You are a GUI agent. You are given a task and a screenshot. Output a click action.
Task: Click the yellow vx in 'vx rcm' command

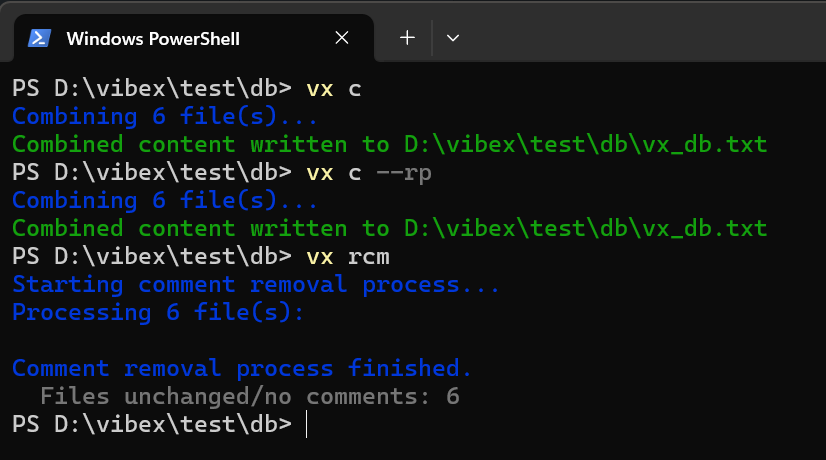320,257
